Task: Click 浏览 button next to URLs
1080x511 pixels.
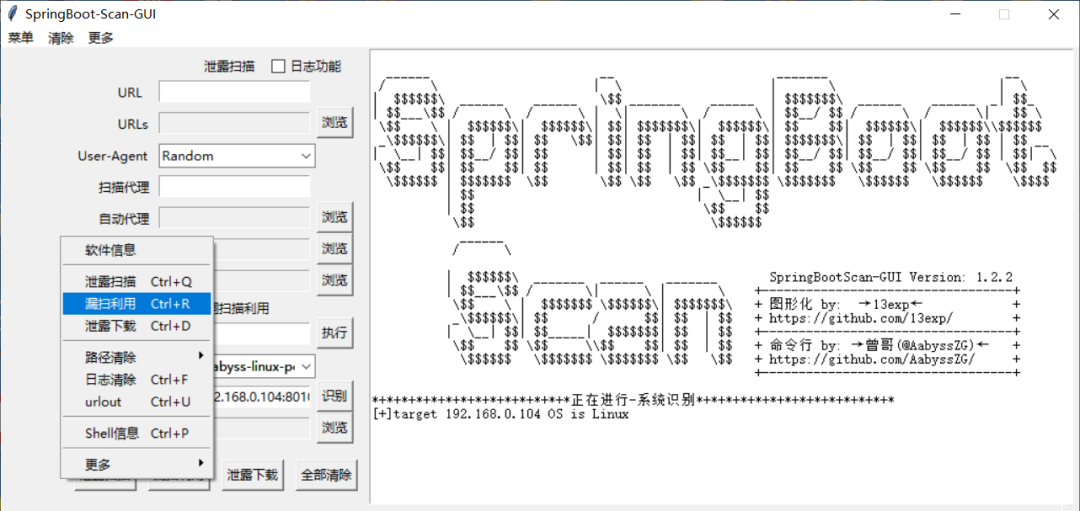Action: click(335, 124)
